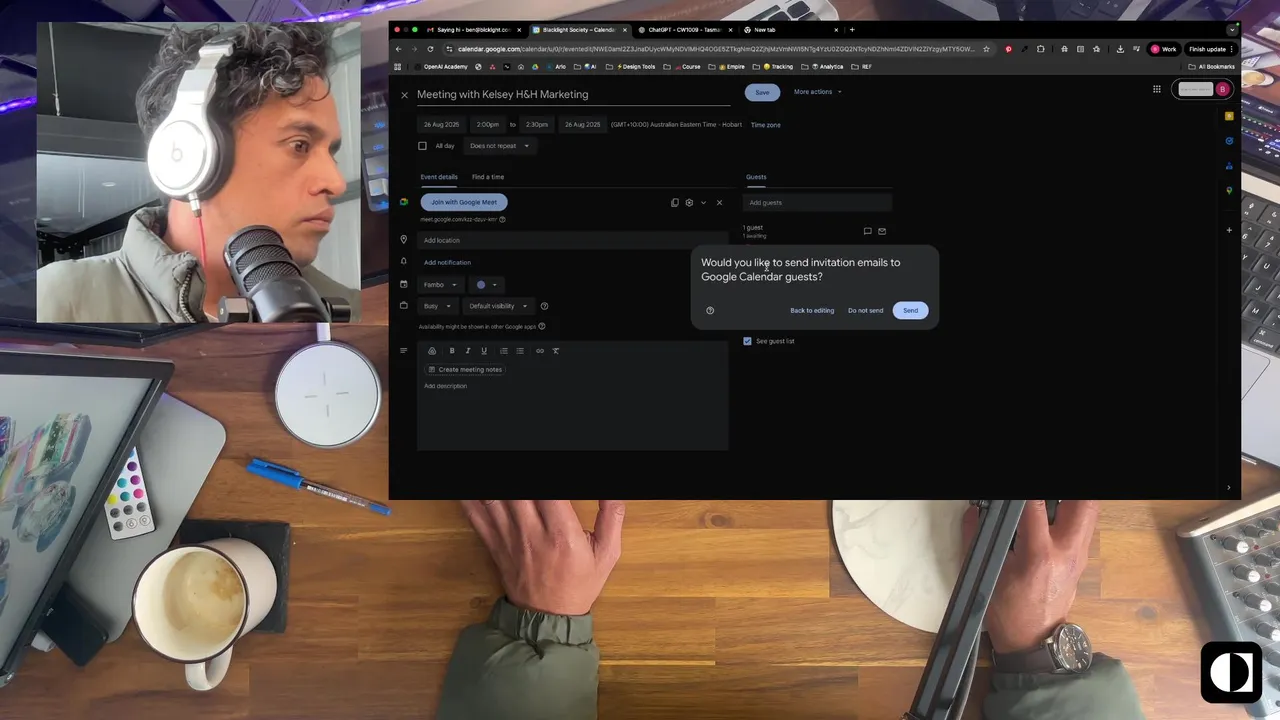Open the Design Tools bookmark folder
This screenshot has height=720, width=1280.
636,67
